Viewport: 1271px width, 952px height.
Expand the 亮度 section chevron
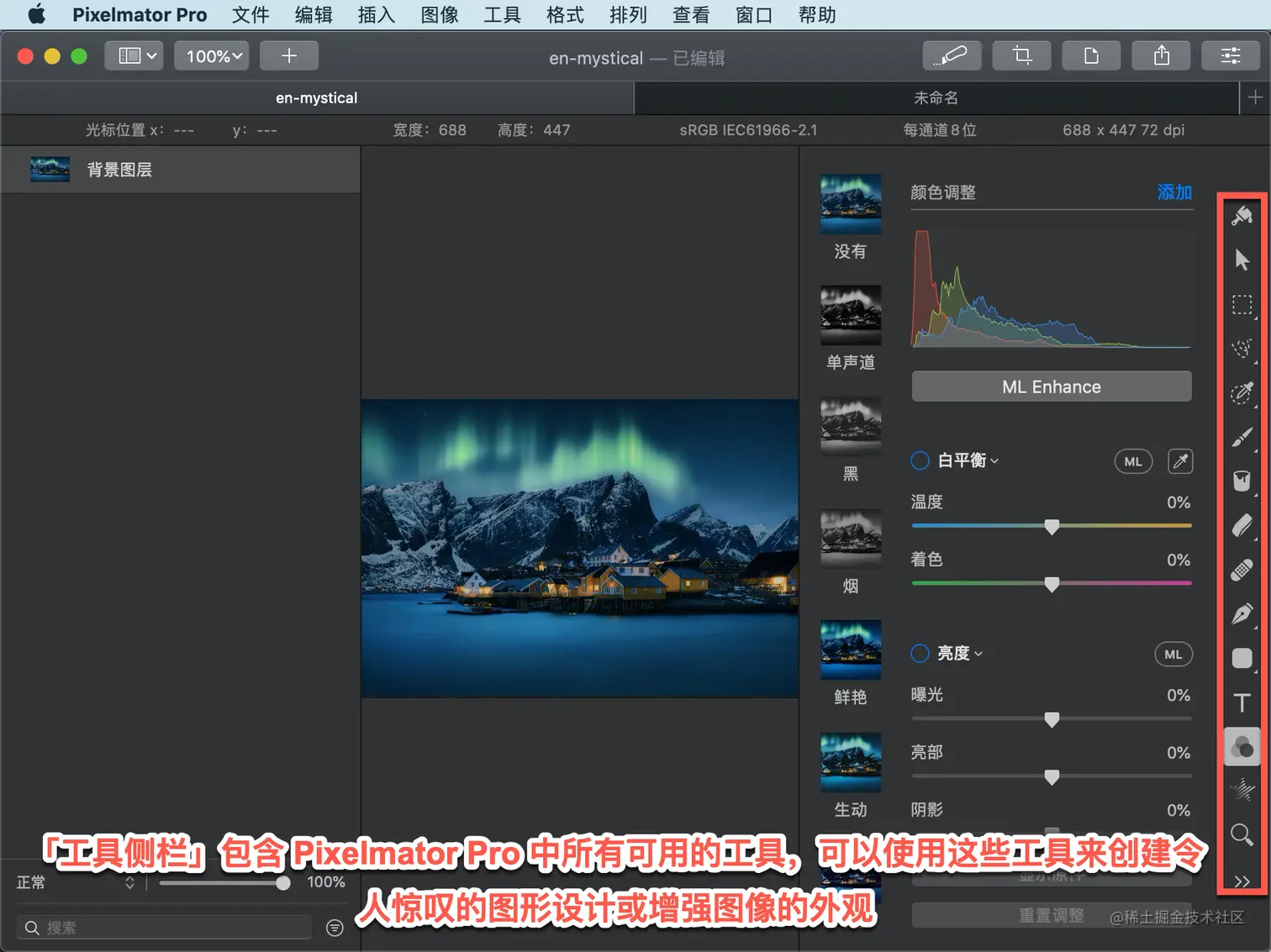pyautogui.click(x=978, y=654)
